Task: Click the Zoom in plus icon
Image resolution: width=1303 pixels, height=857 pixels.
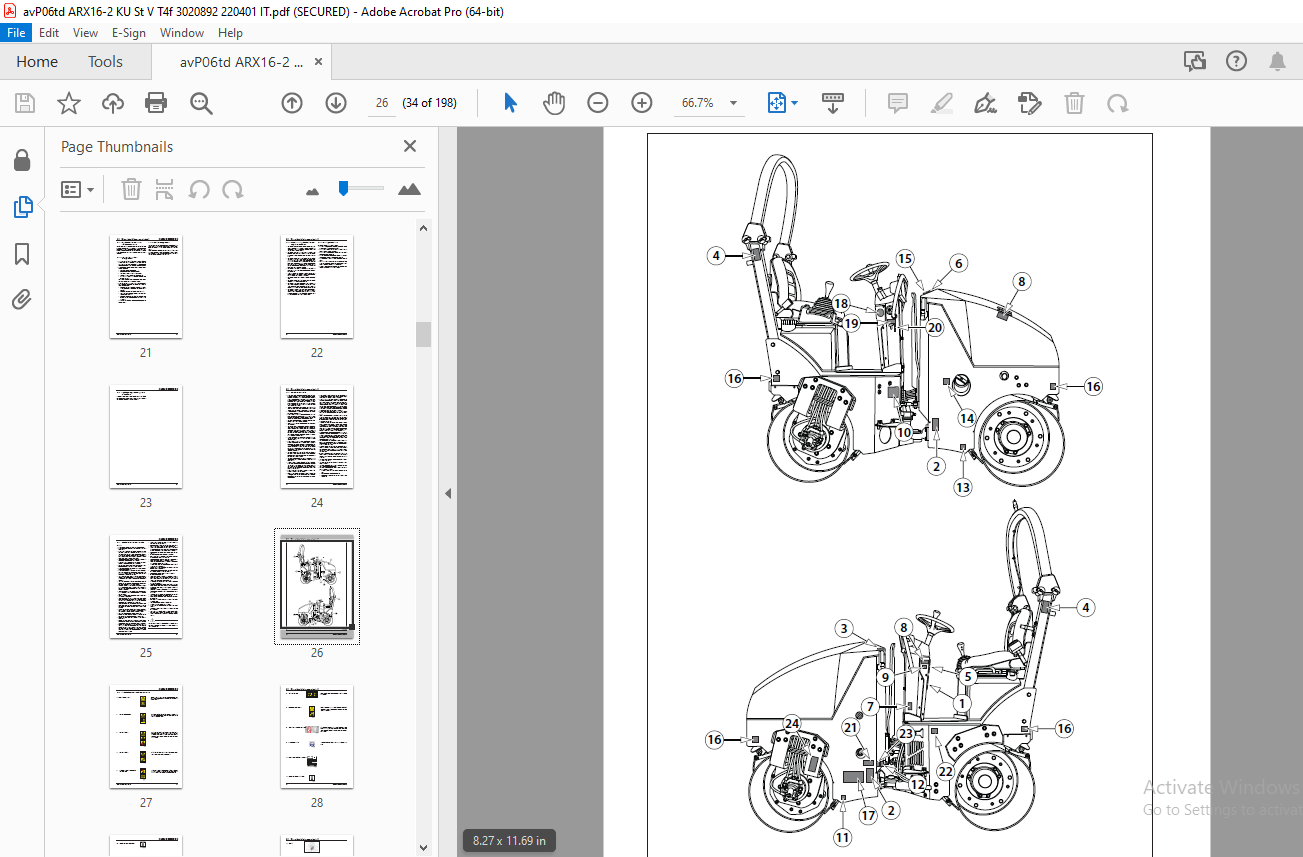Action: tap(642, 103)
